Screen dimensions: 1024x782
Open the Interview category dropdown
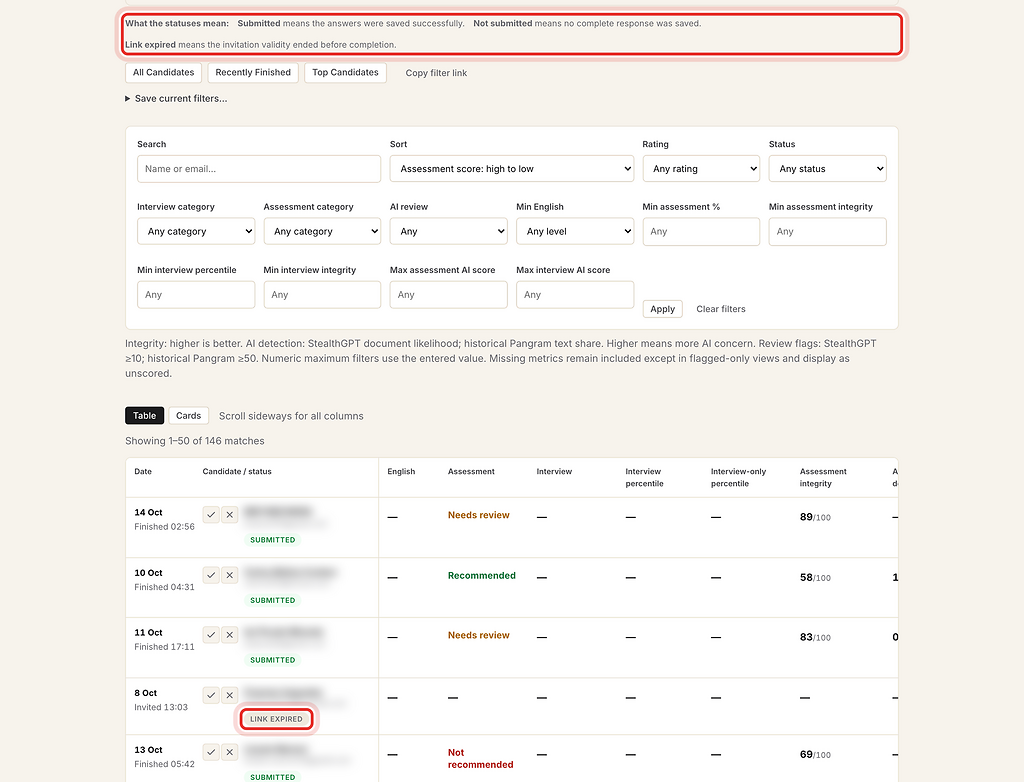[x=196, y=231]
